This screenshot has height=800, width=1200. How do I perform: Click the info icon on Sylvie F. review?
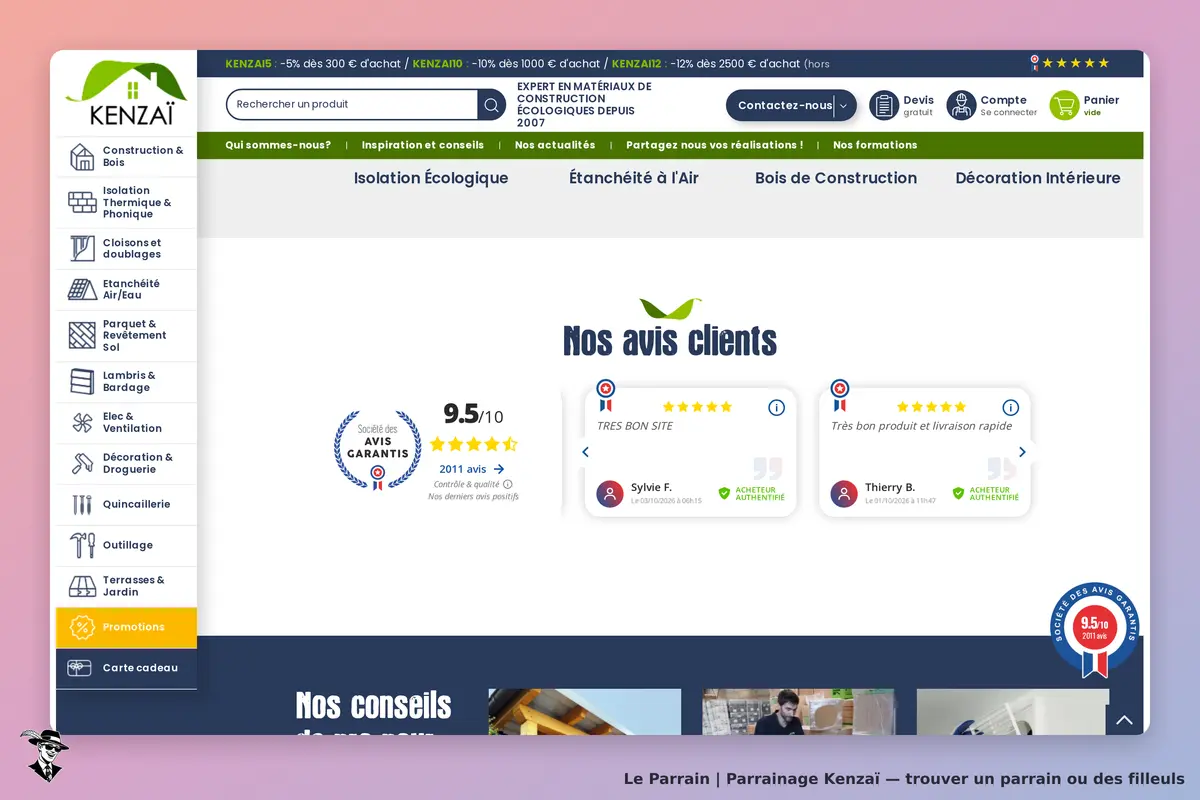777,408
